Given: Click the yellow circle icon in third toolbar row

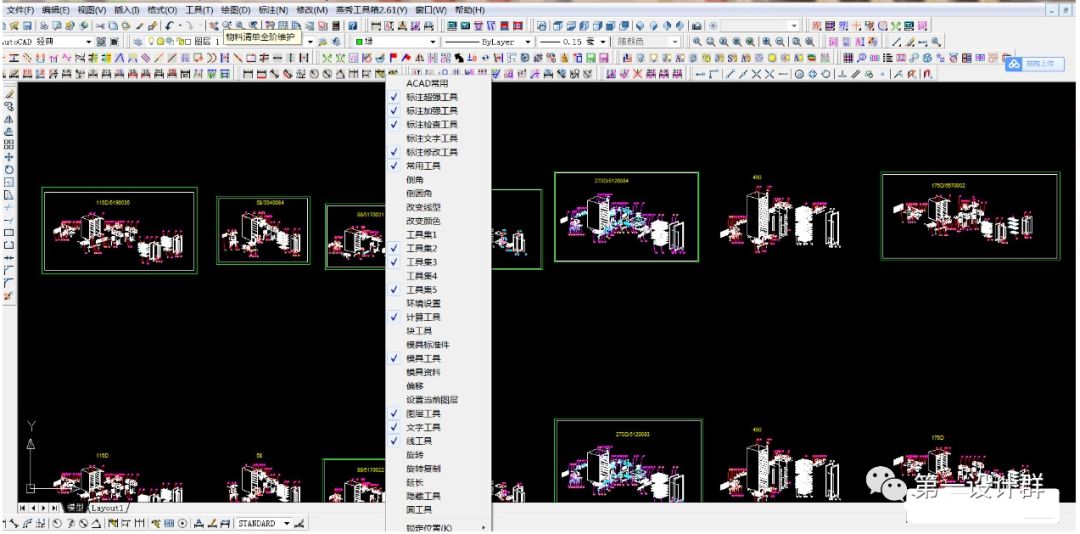Looking at the screenshot, I should pos(772,58).
